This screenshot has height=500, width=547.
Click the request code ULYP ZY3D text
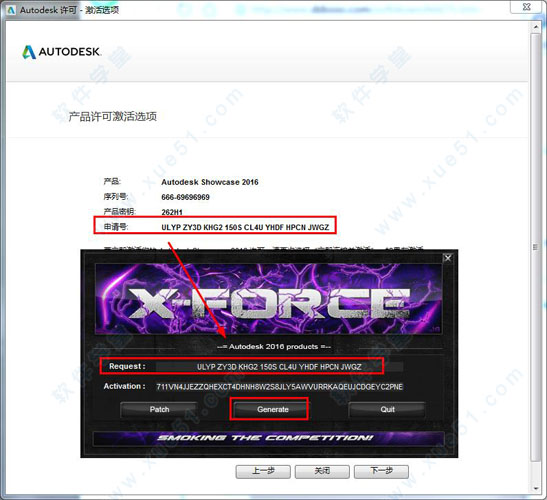[245, 227]
